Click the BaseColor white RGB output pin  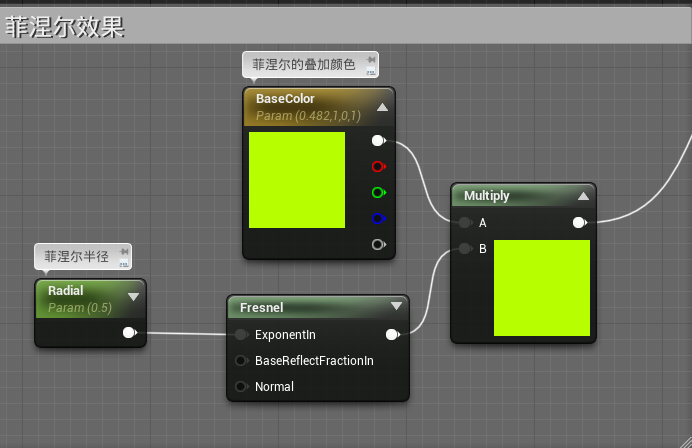378,141
